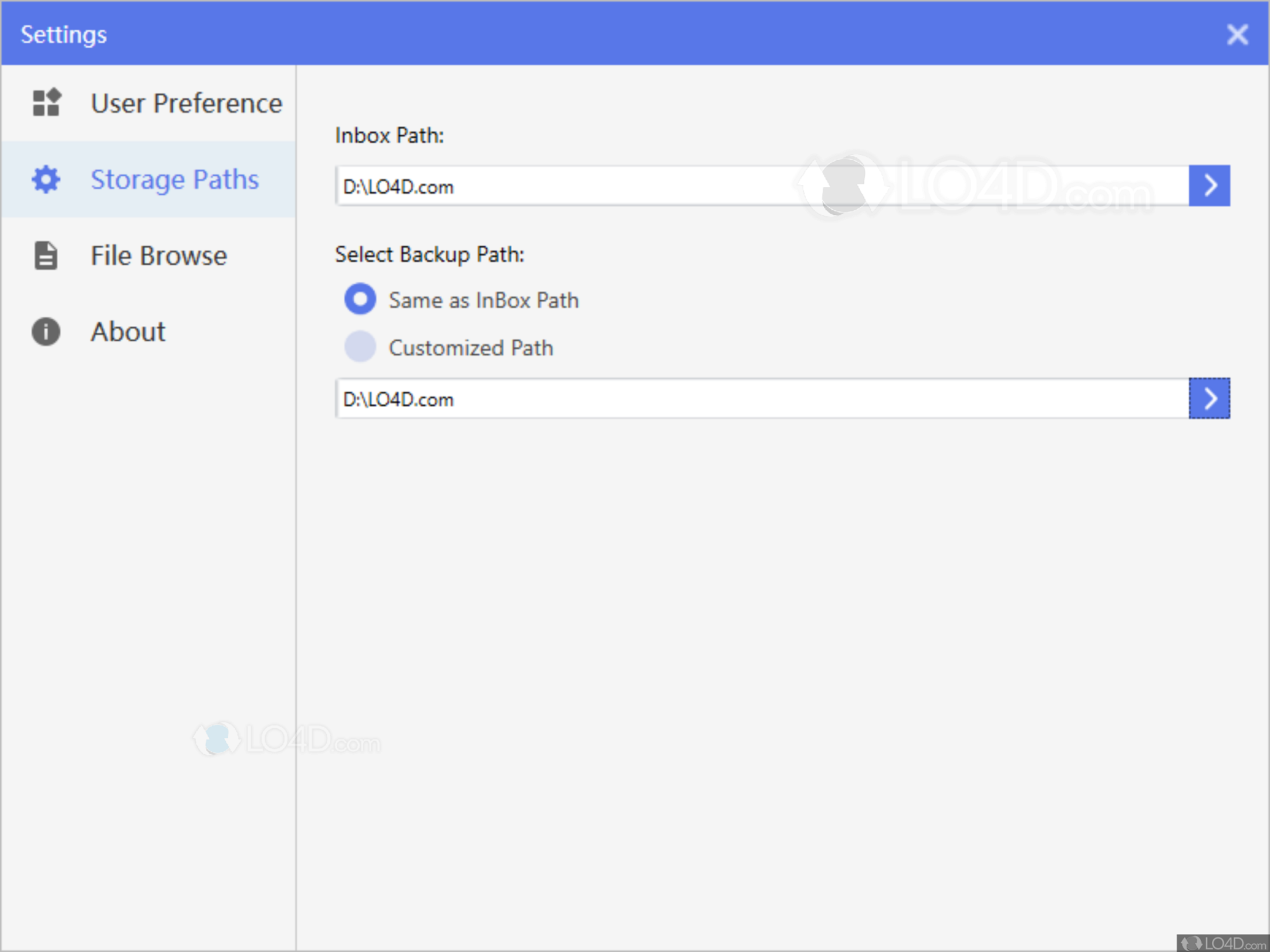Viewport: 1270px width, 952px height.
Task: Click the User Preference grid icon
Action: (46, 102)
